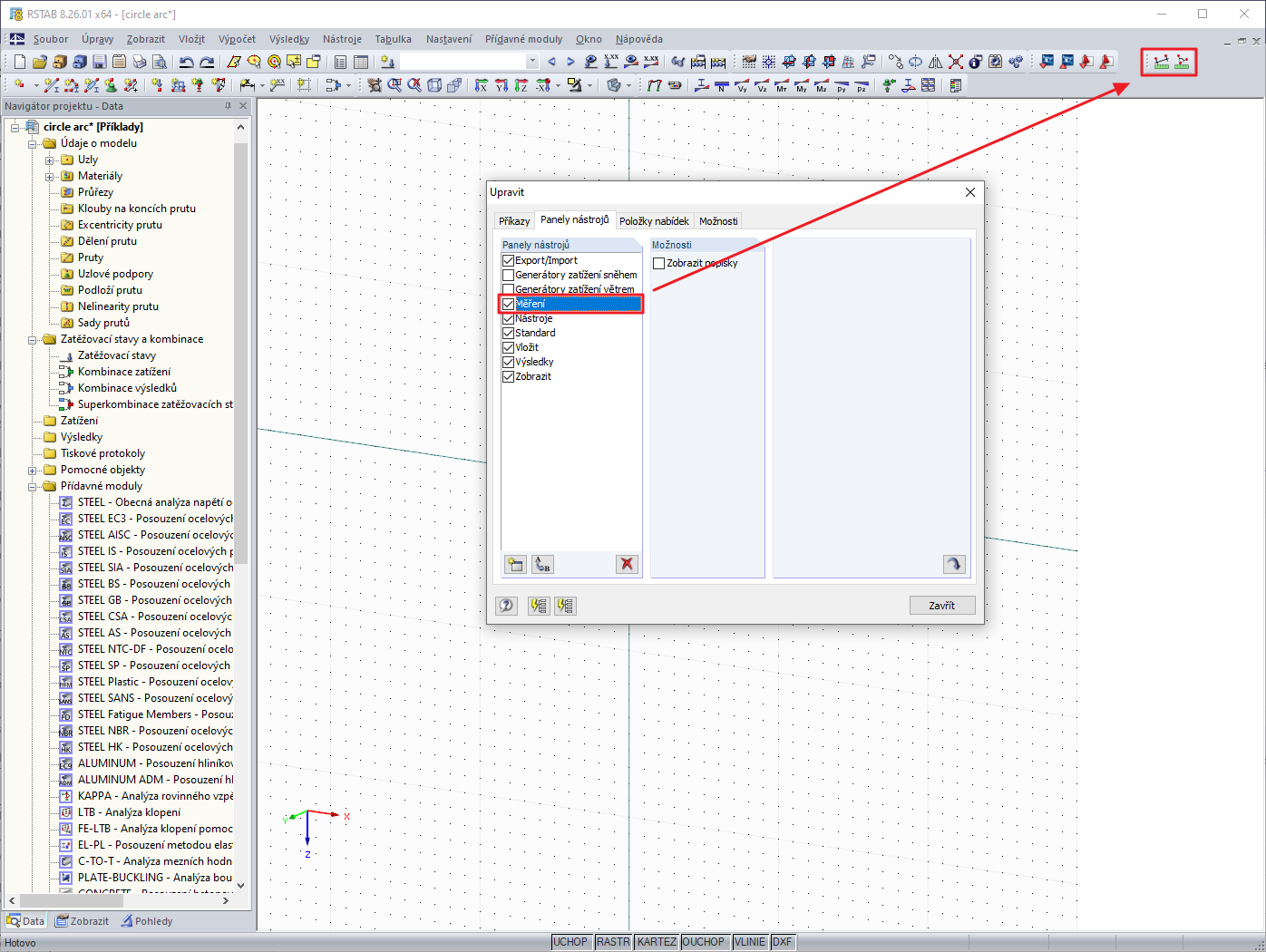Click the view in Y direction icon

[502, 85]
